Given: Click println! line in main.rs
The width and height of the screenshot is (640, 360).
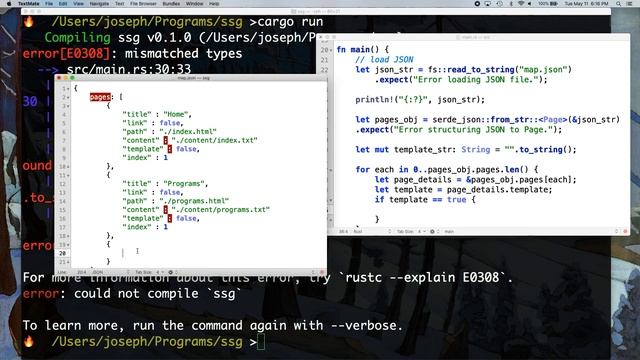Looking at the screenshot, I should pyautogui.click(x=420, y=100).
